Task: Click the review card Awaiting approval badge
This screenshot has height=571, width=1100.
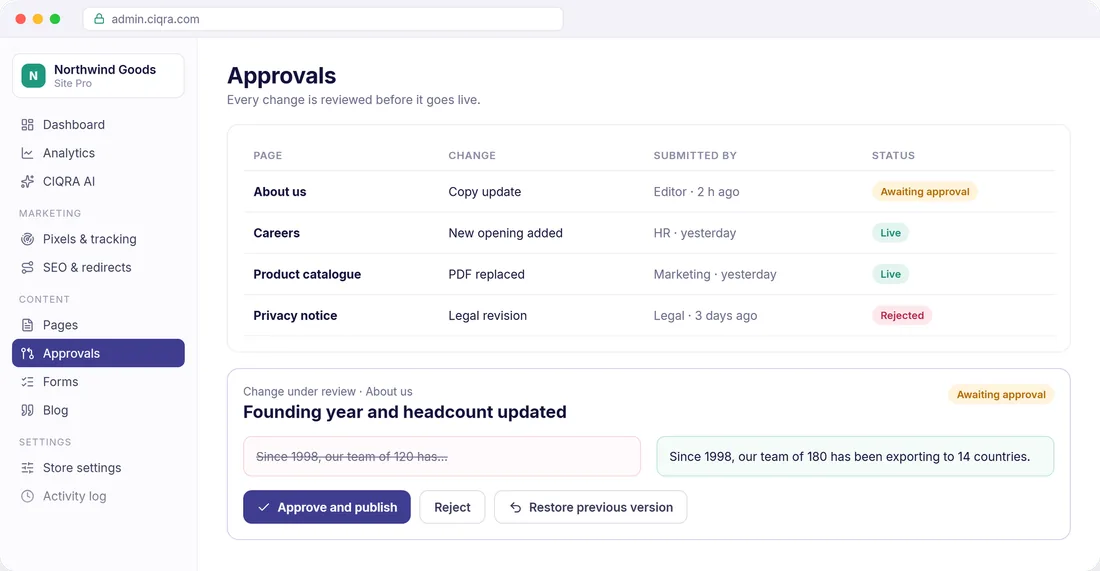Action: click(1001, 394)
